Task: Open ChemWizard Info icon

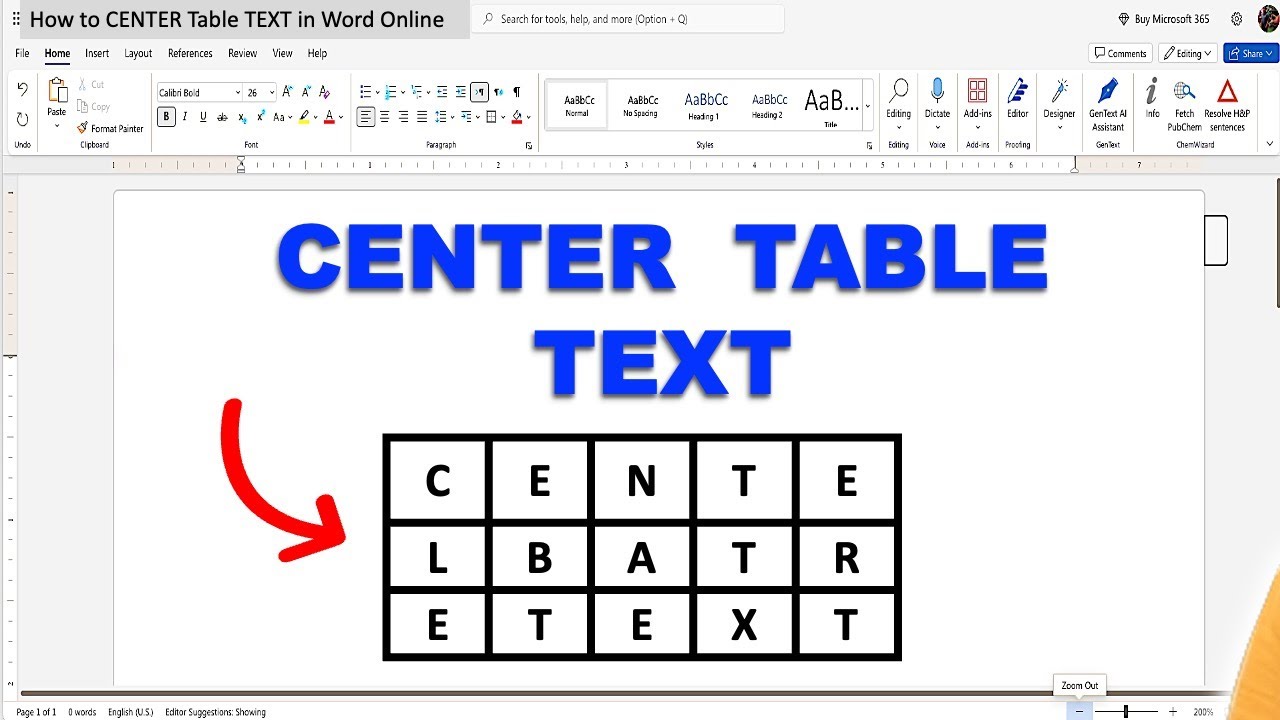Action: click(1152, 100)
